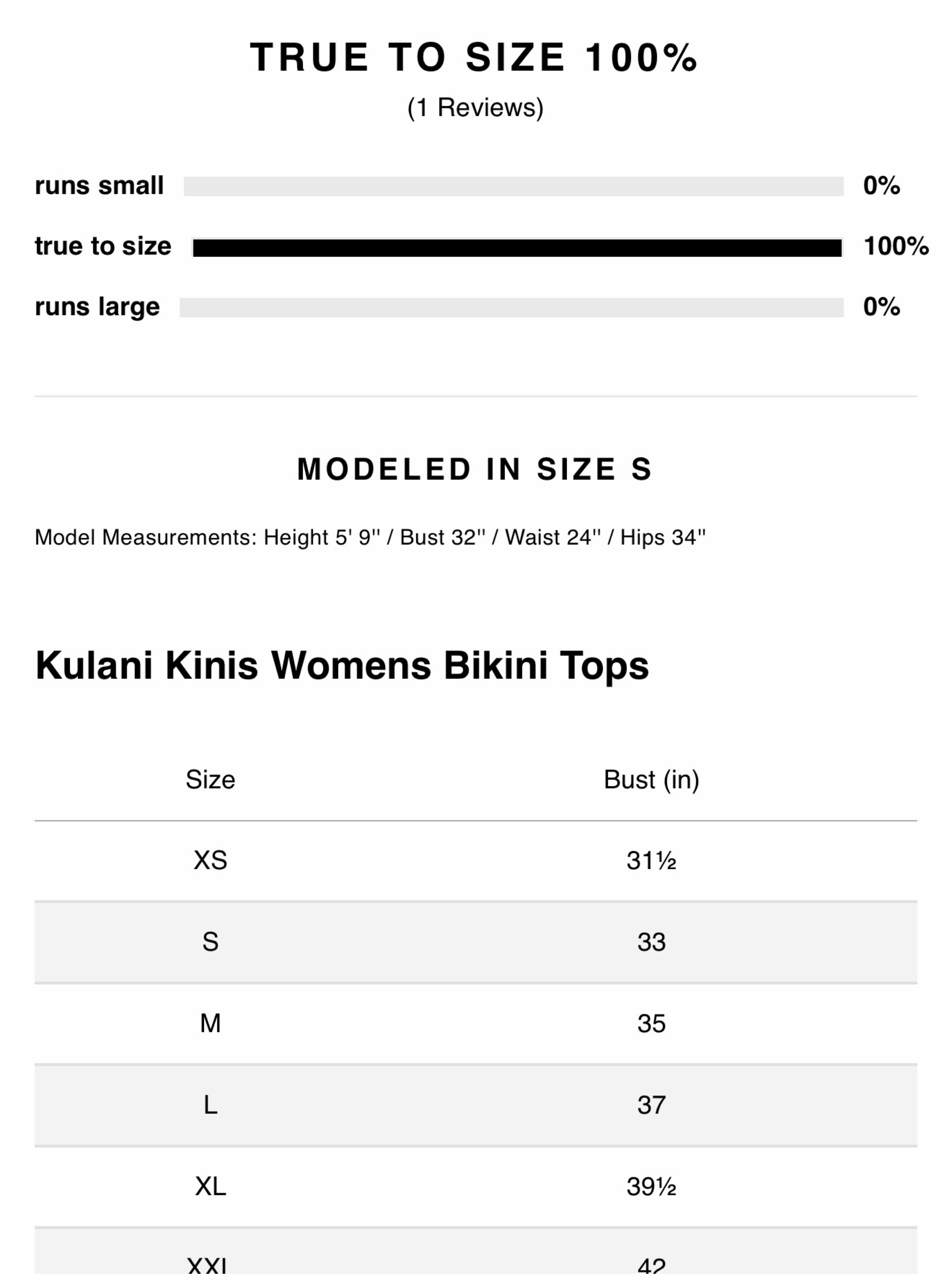Open the (1 Reviews) link
Image resolution: width=952 pixels, height=1274 pixels.
pos(475,108)
